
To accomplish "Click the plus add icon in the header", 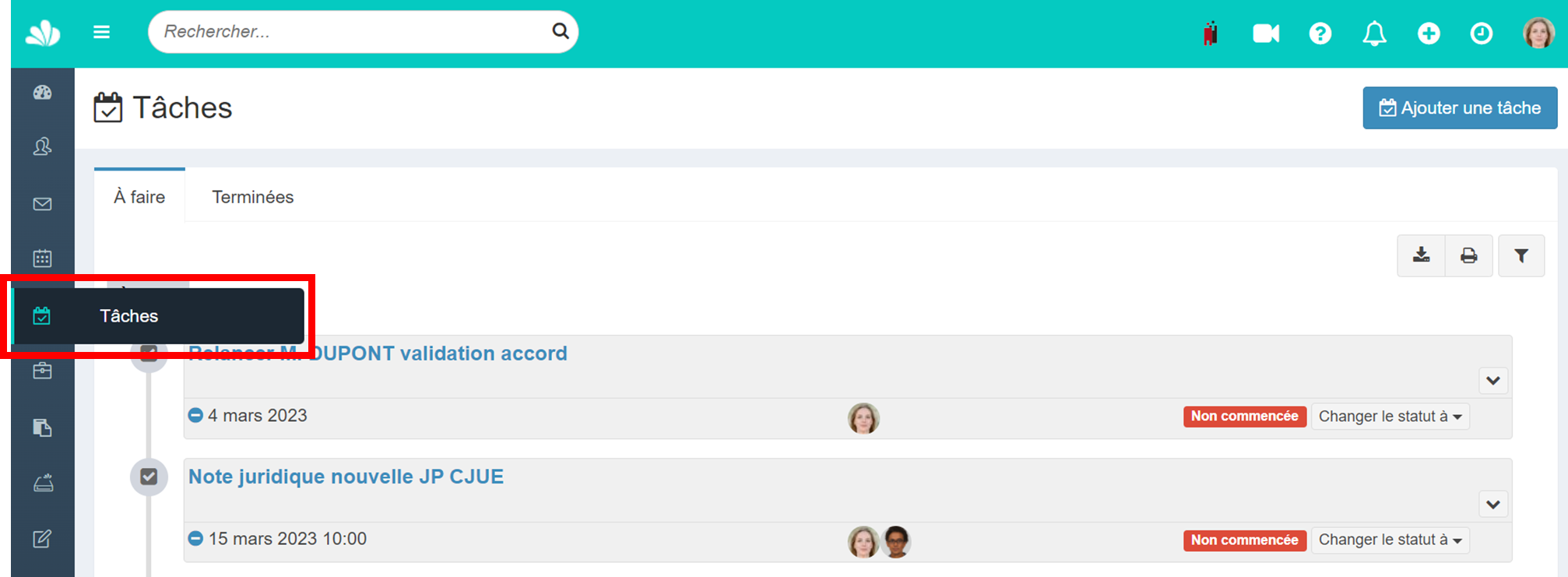I will [1429, 33].
